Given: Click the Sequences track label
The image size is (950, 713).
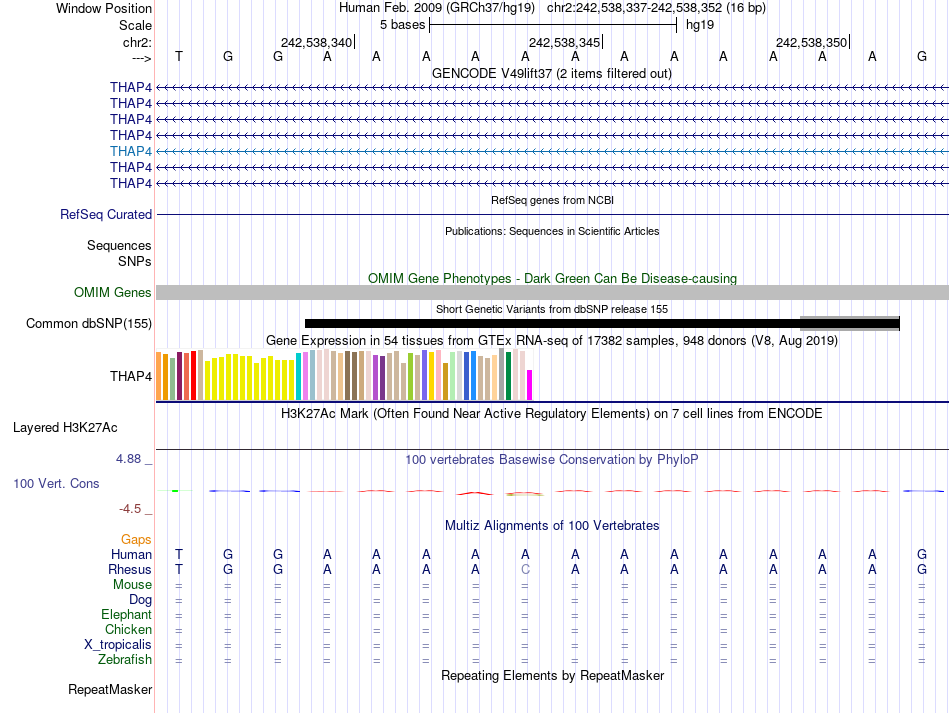Looking at the screenshot, I should coord(119,245).
